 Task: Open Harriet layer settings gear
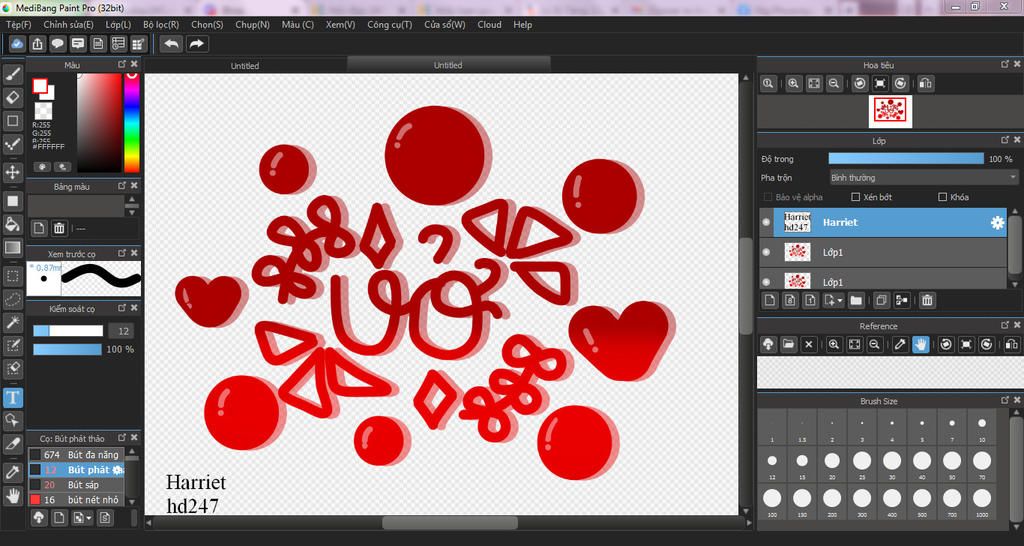pyautogui.click(x=997, y=222)
